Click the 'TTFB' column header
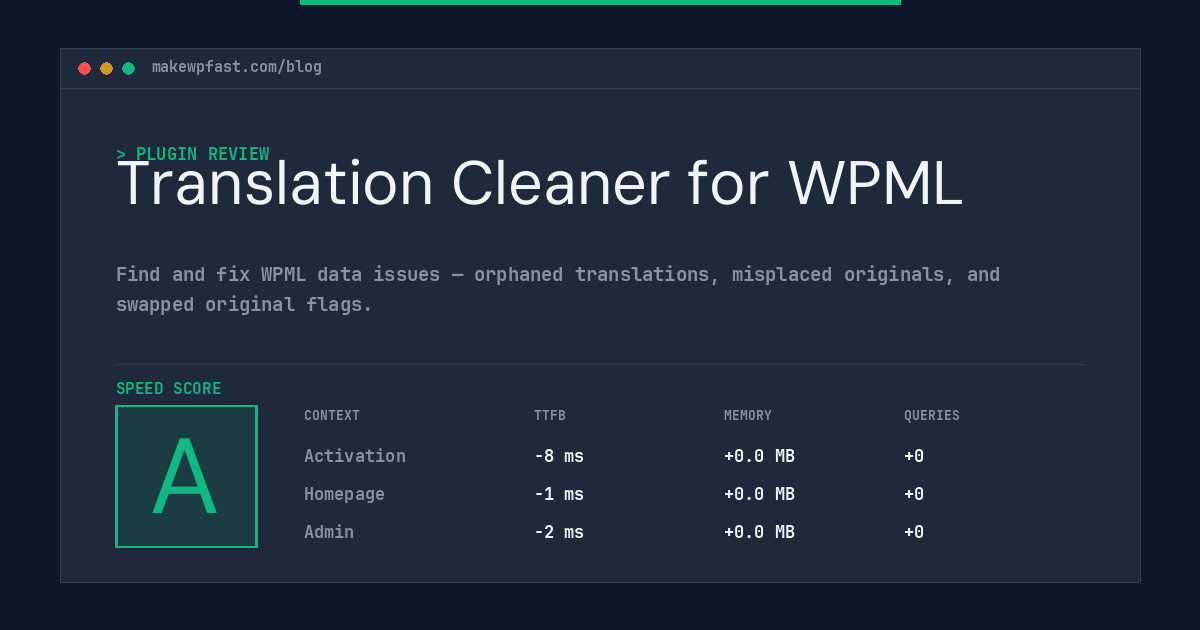This screenshot has height=630, width=1200. tap(550, 416)
